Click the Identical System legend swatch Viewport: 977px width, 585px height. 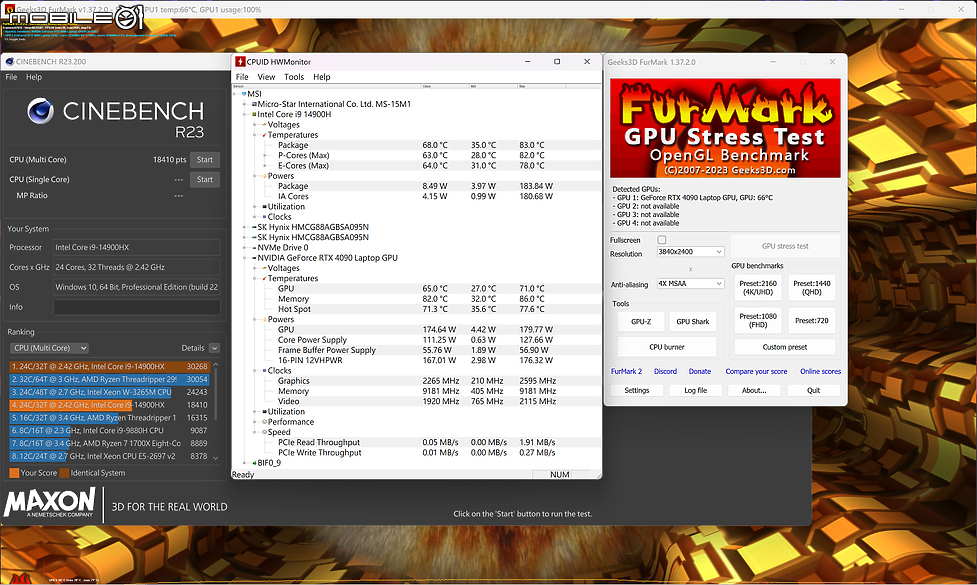pyautogui.click(x=64, y=473)
